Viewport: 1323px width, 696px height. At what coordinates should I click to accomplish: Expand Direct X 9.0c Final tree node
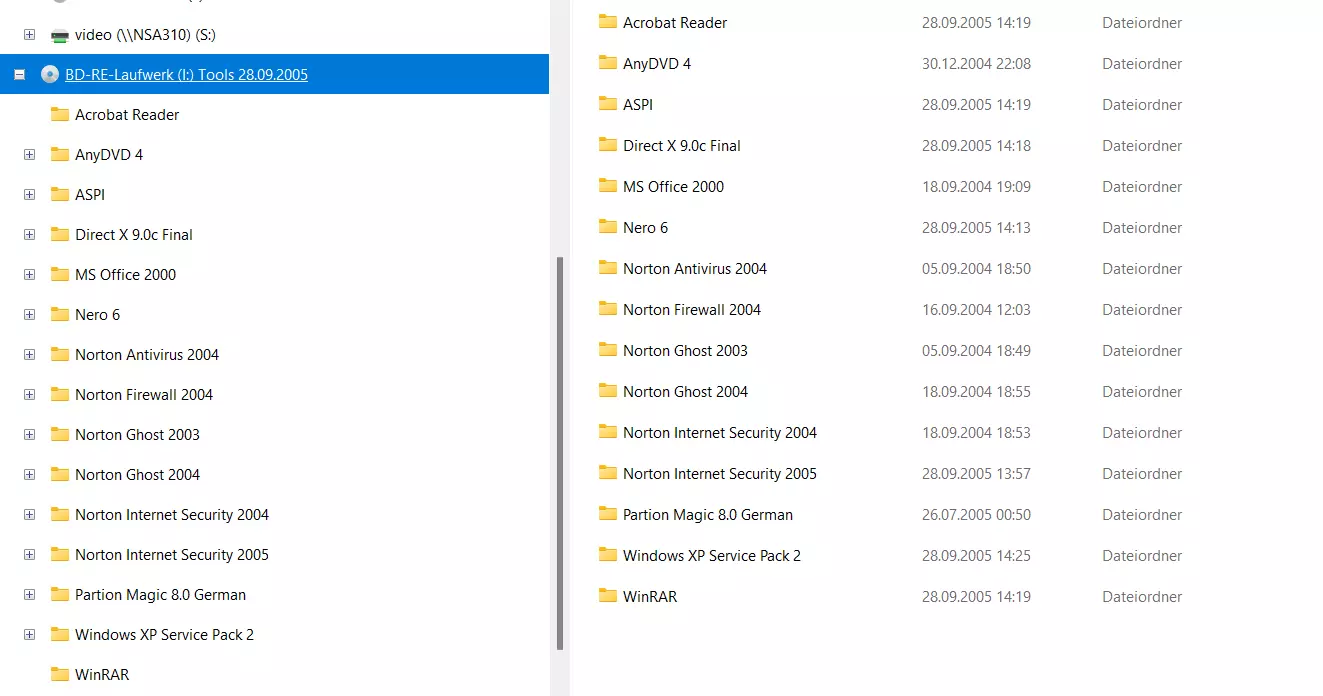tap(29, 234)
